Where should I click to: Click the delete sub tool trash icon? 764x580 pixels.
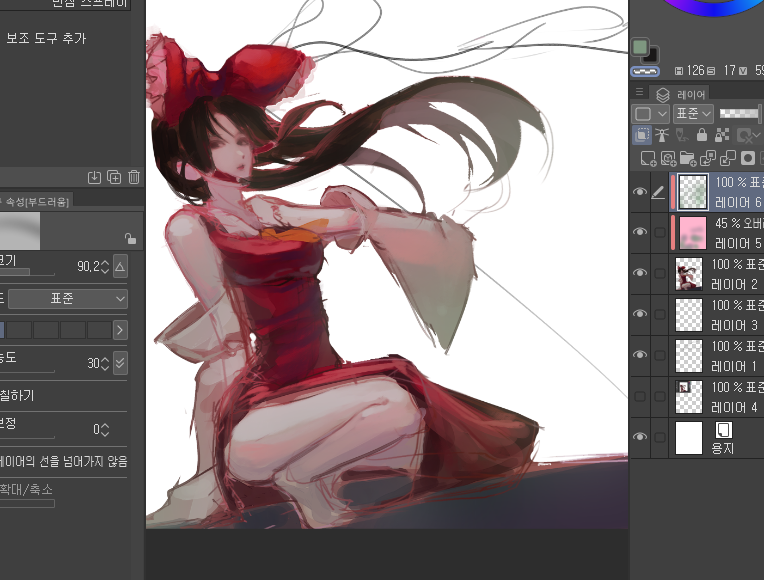point(134,177)
